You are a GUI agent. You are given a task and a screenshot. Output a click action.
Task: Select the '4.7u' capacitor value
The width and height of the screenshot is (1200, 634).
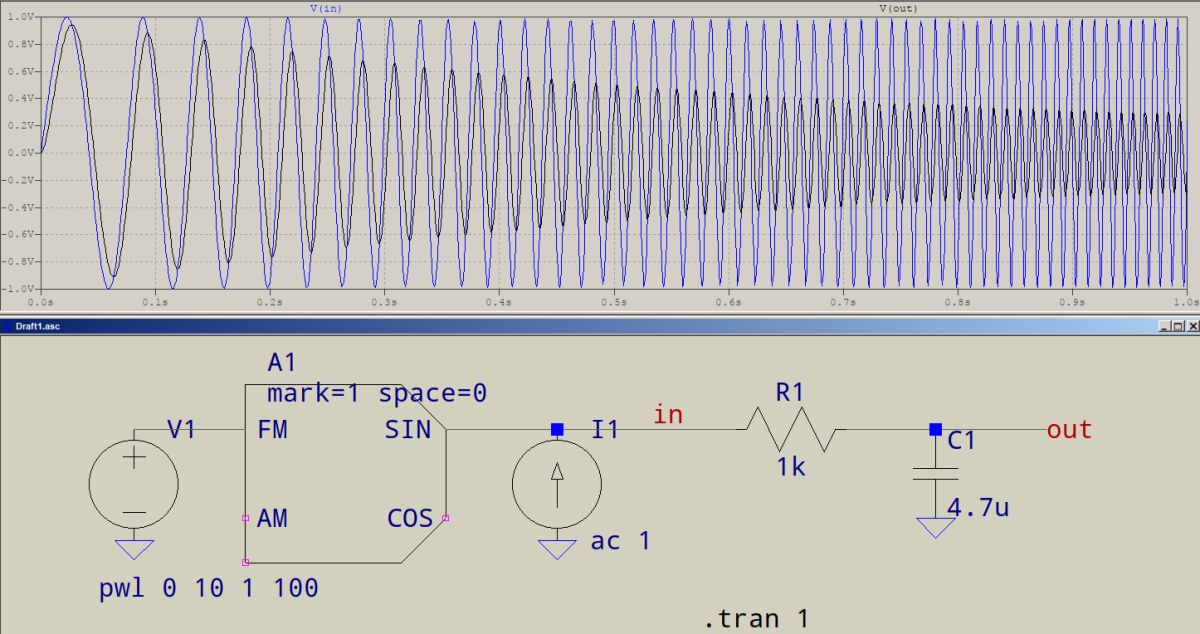click(978, 508)
